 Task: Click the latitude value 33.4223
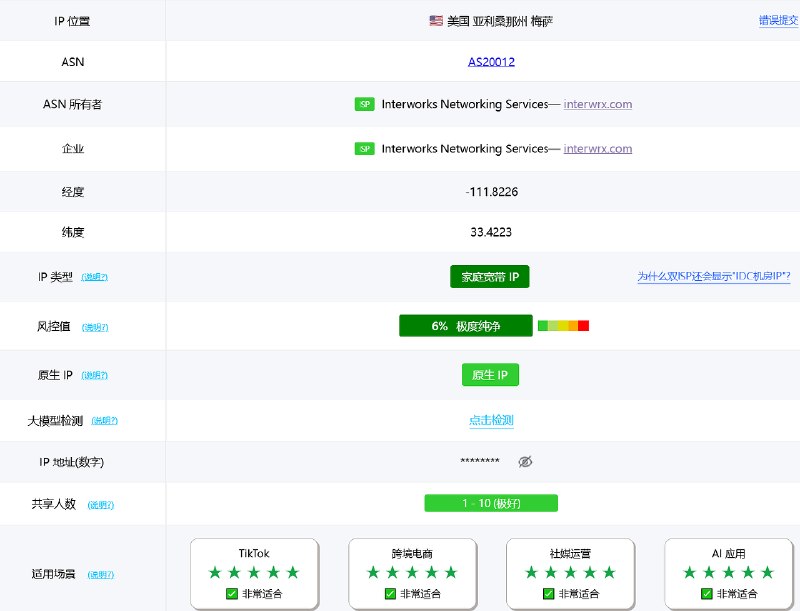click(491, 232)
